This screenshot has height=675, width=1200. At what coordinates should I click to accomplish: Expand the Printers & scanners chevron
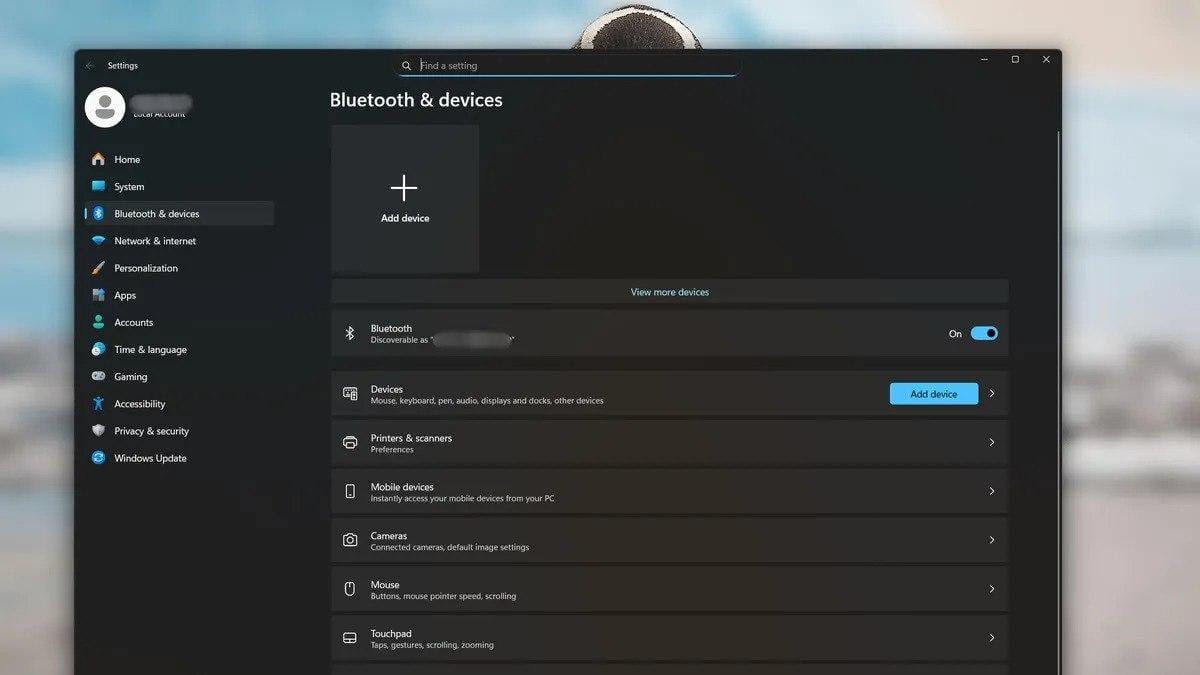tap(992, 443)
